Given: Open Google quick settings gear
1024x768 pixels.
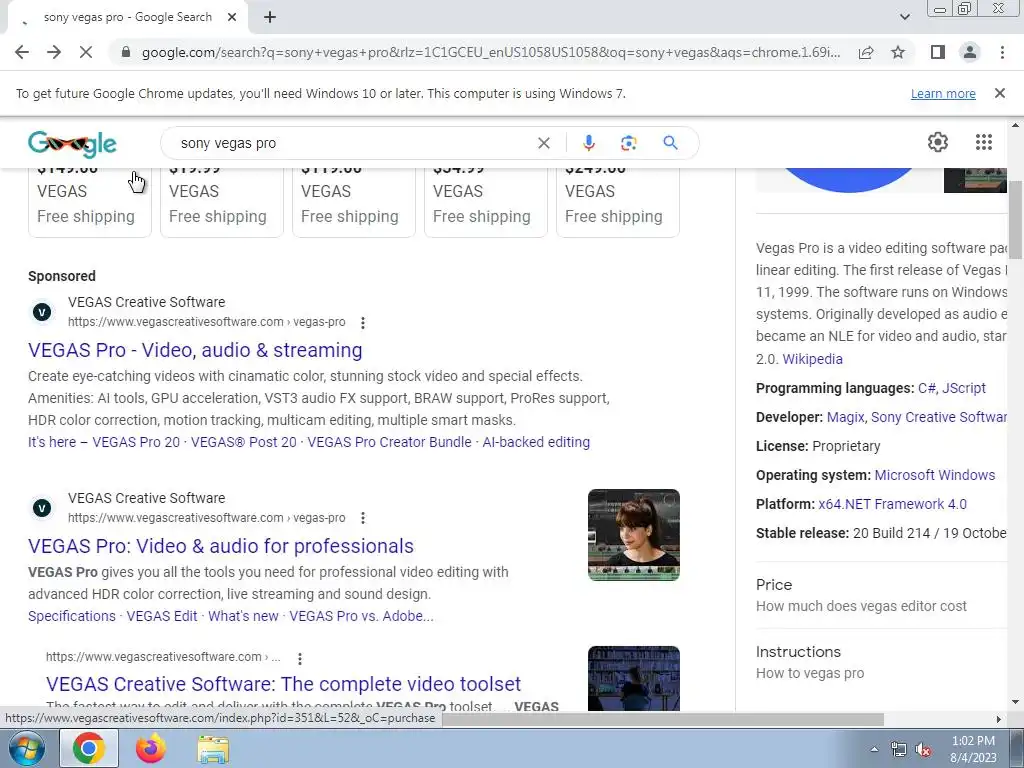Looking at the screenshot, I should coord(938,142).
